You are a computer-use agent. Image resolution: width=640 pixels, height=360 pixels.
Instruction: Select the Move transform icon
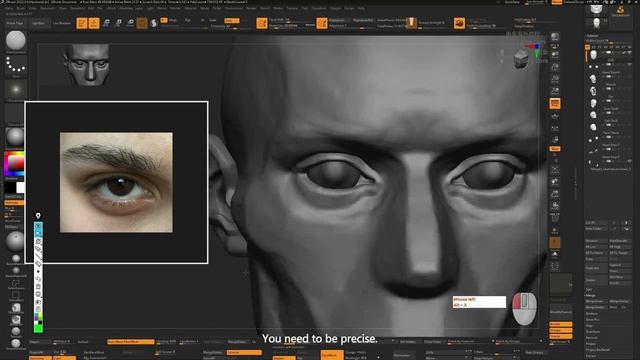[106, 23]
